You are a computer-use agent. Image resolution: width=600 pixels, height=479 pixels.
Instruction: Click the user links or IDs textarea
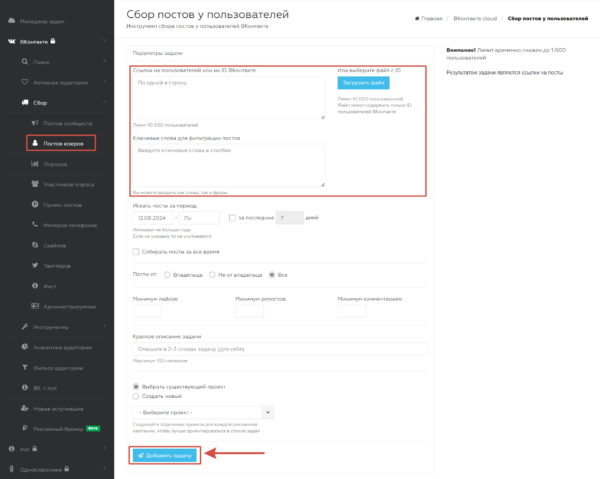click(x=229, y=98)
